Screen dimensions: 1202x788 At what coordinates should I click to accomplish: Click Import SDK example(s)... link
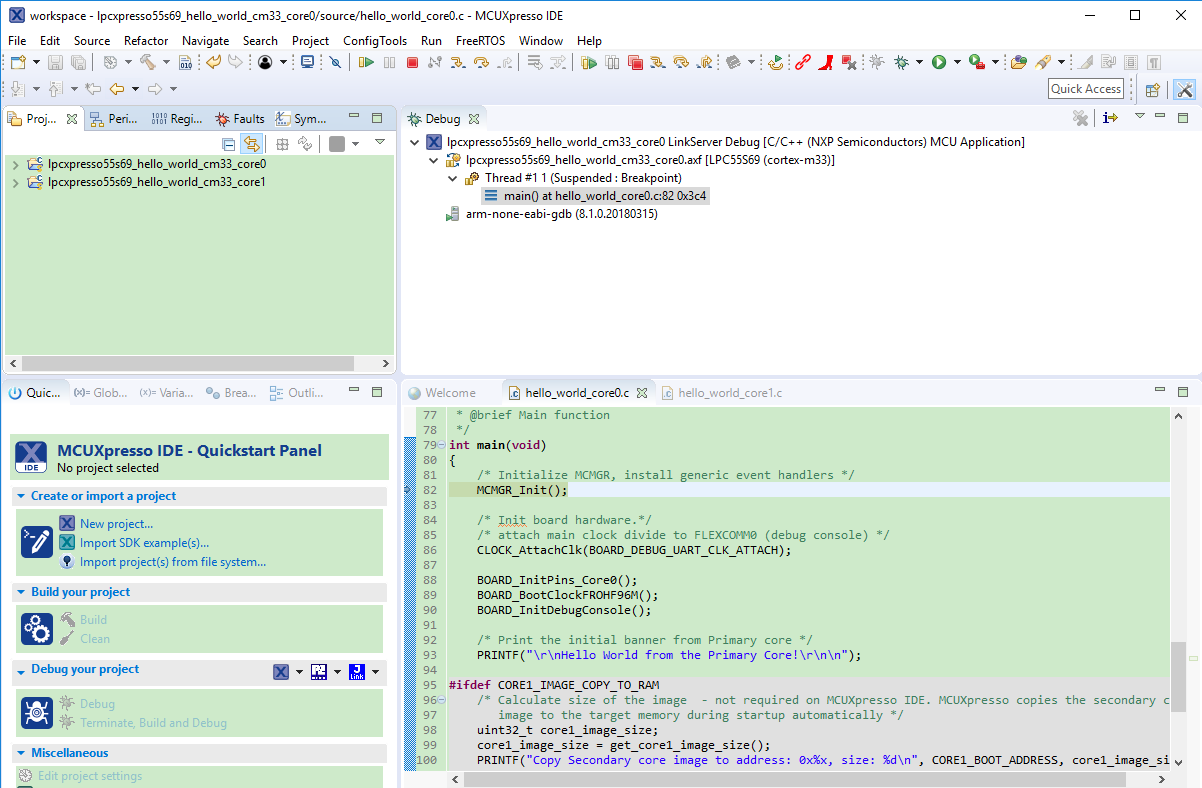coord(144,542)
